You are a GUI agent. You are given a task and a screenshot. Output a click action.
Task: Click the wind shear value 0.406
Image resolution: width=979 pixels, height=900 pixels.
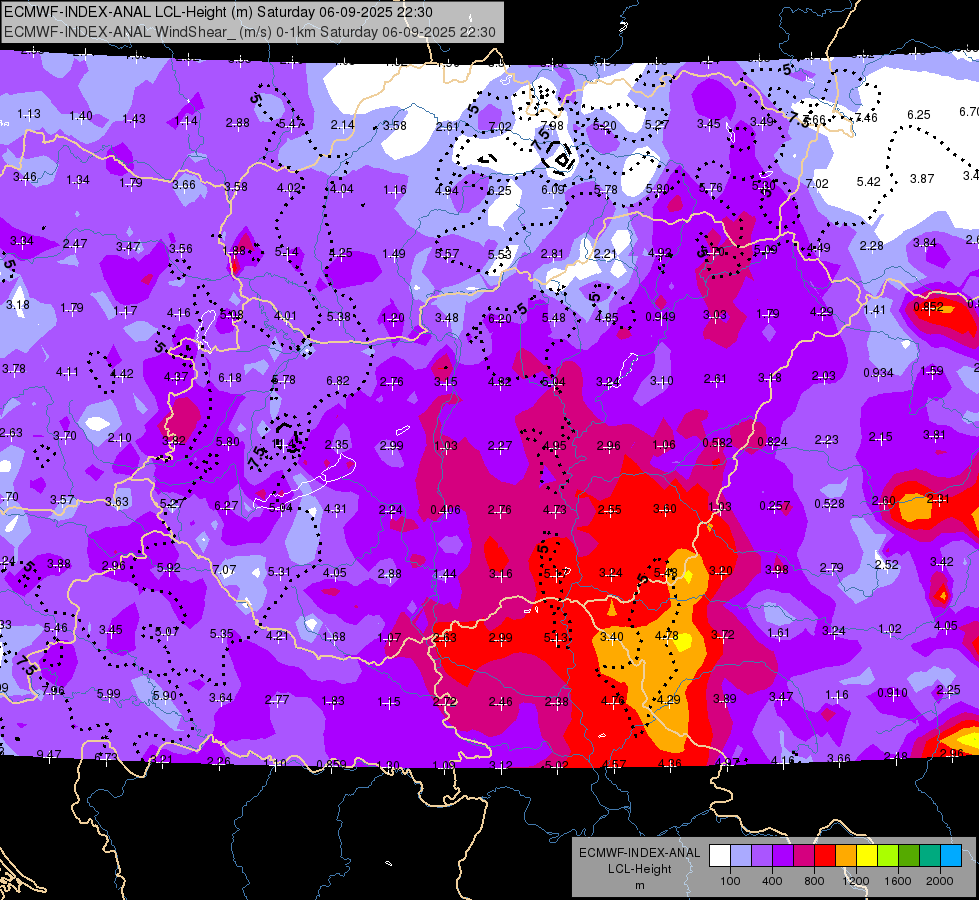pos(445,510)
